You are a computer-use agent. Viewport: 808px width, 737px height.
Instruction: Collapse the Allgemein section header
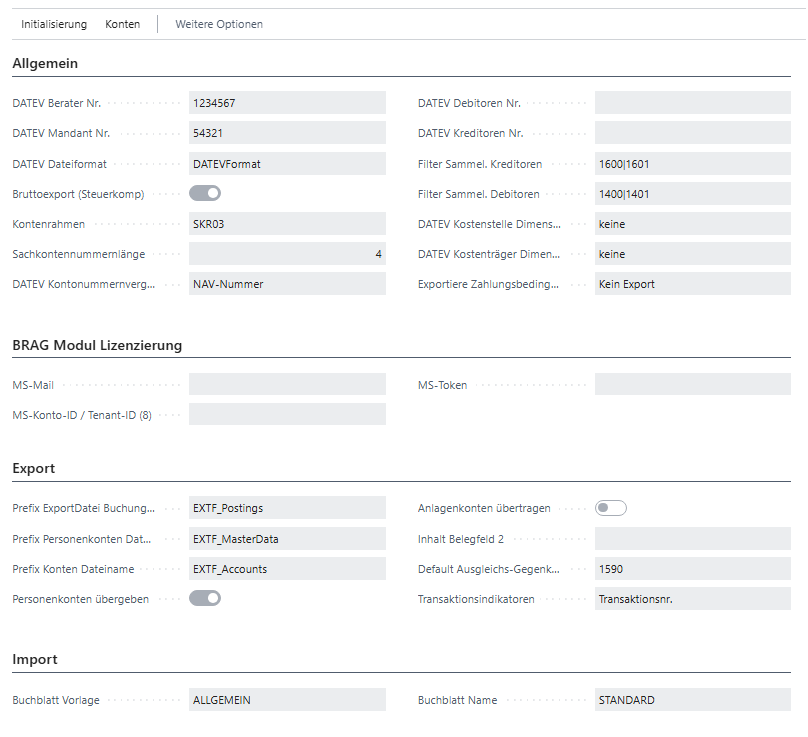click(45, 64)
